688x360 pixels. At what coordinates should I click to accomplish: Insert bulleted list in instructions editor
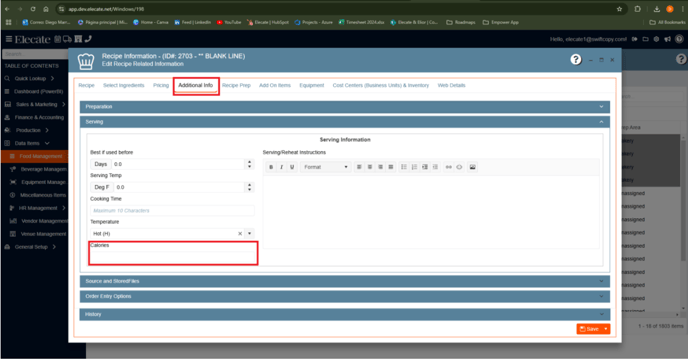pos(404,167)
